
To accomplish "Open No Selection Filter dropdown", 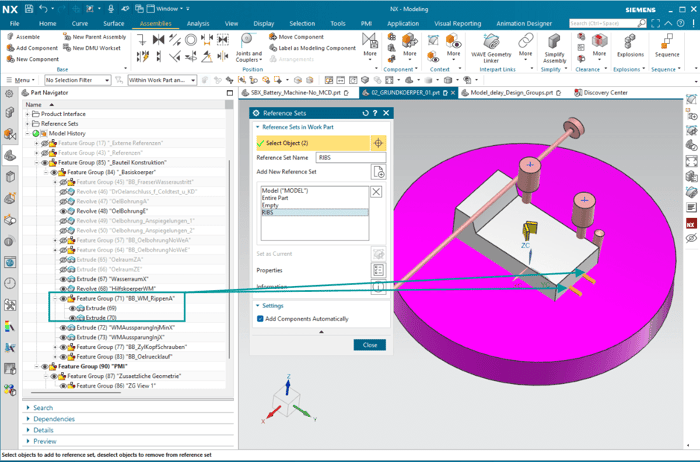I will pos(77,80).
